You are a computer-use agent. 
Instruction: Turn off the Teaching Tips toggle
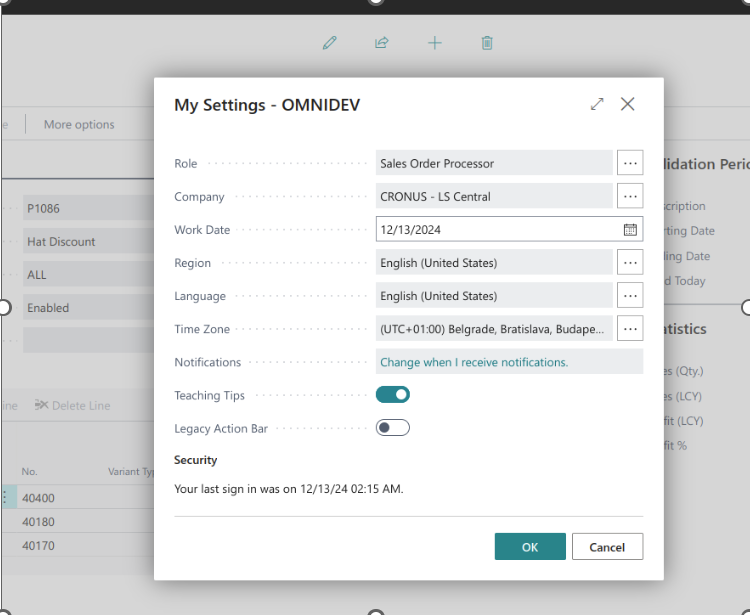tap(393, 395)
